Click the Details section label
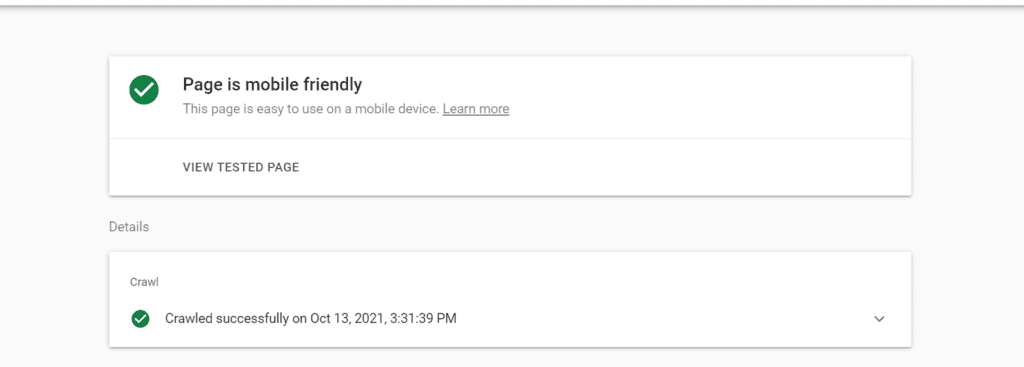 pos(129,227)
